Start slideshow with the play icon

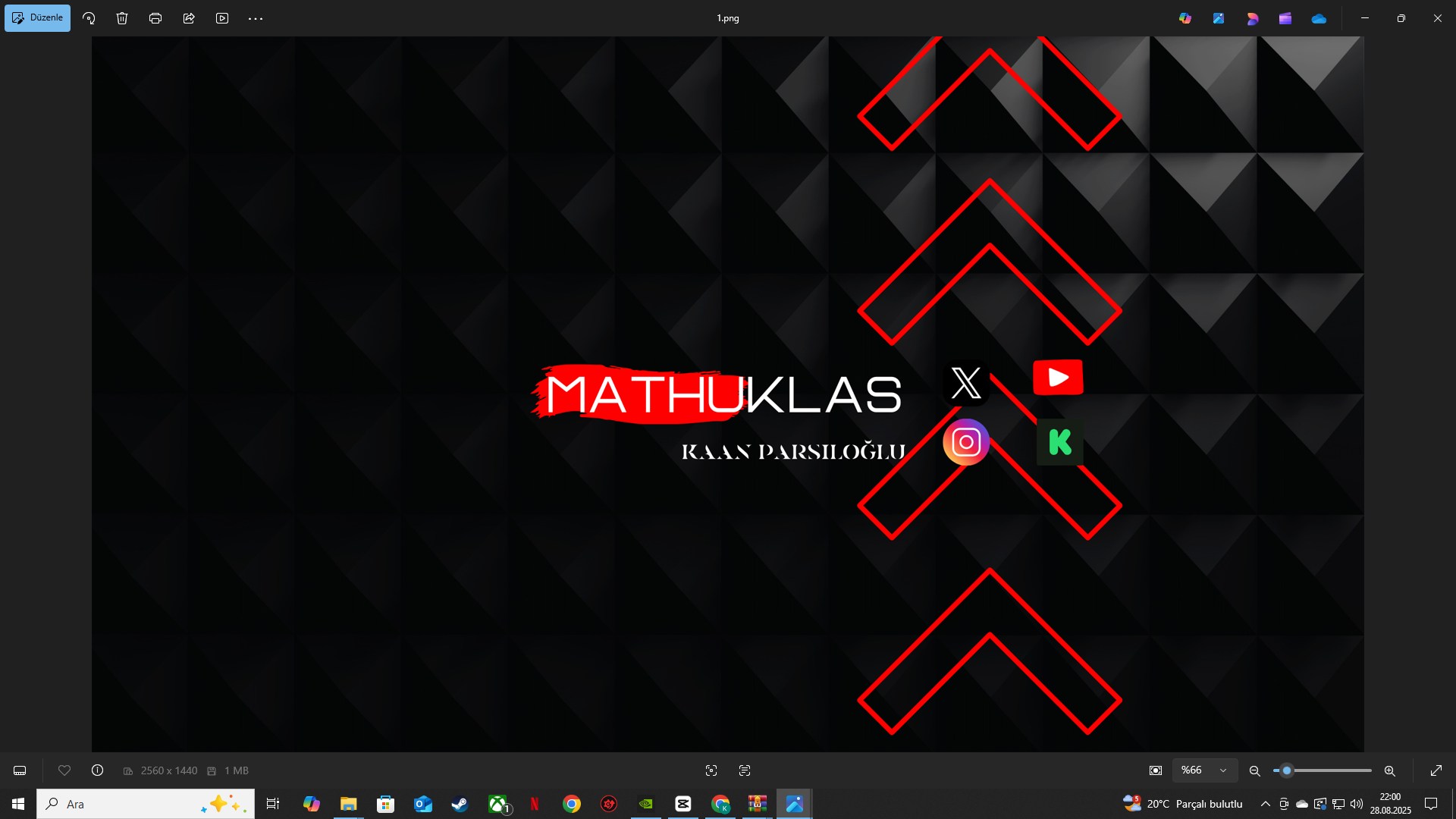[x=222, y=18]
